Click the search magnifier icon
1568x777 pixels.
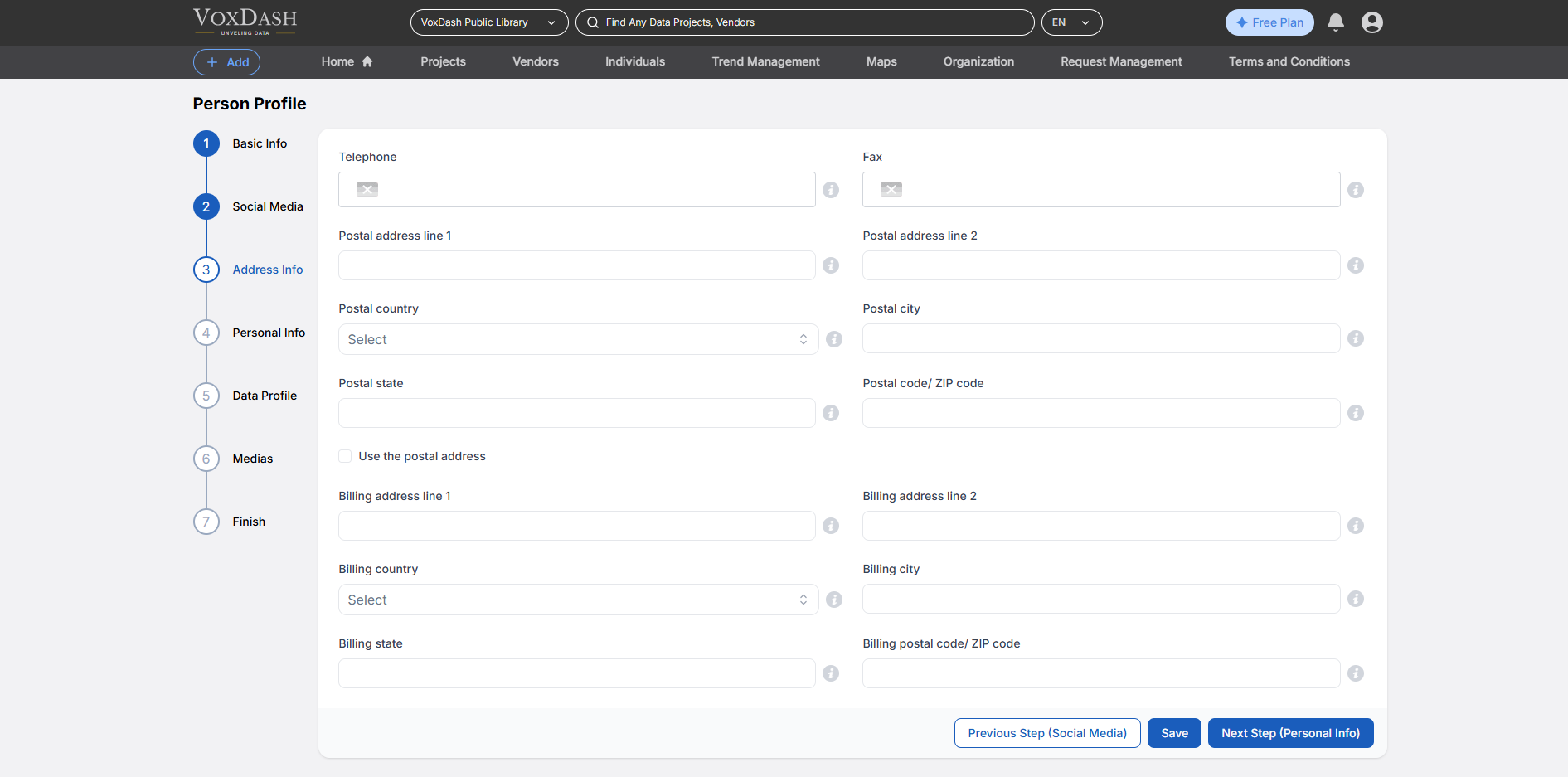593,22
